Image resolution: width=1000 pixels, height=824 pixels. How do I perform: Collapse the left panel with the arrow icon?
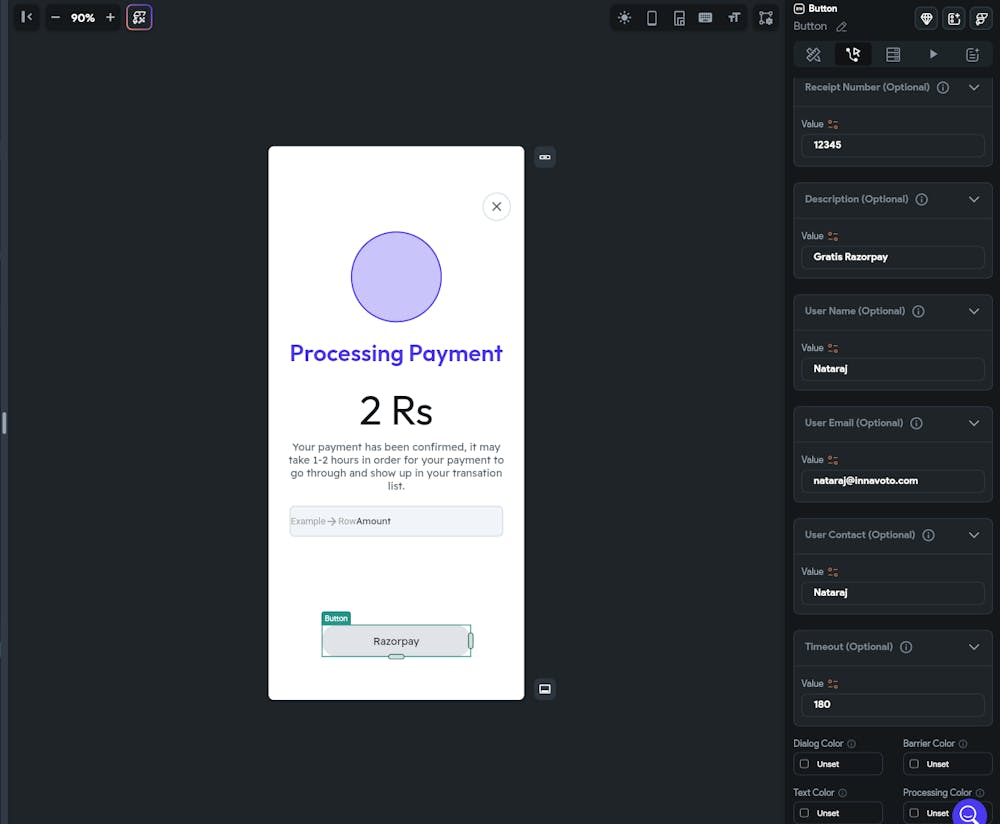(x=26, y=17)
